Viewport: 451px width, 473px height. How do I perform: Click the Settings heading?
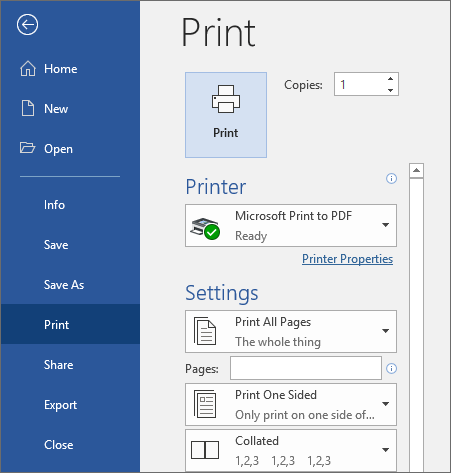click(222, 293)
